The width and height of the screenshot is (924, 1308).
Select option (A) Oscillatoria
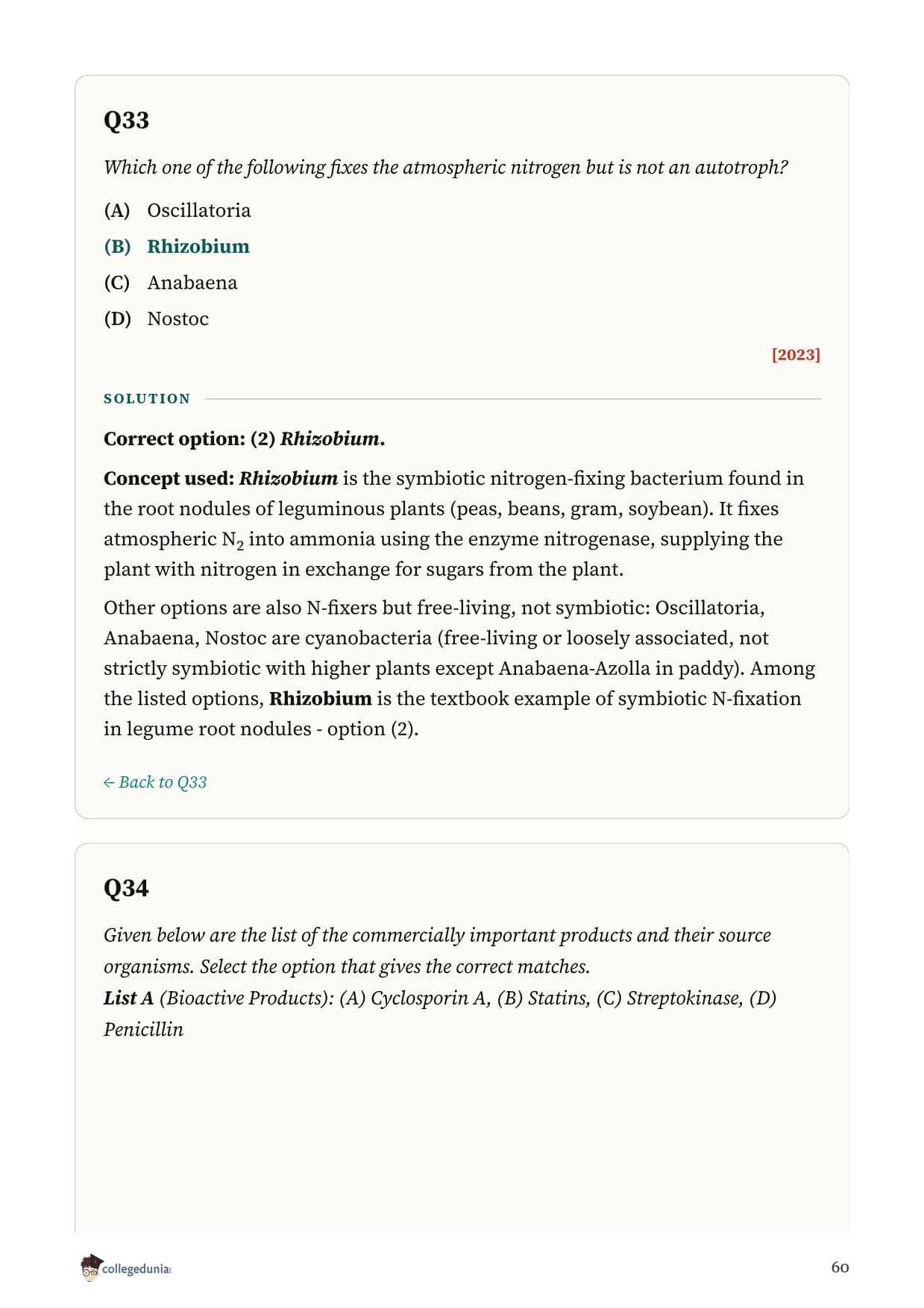[177, 210]
